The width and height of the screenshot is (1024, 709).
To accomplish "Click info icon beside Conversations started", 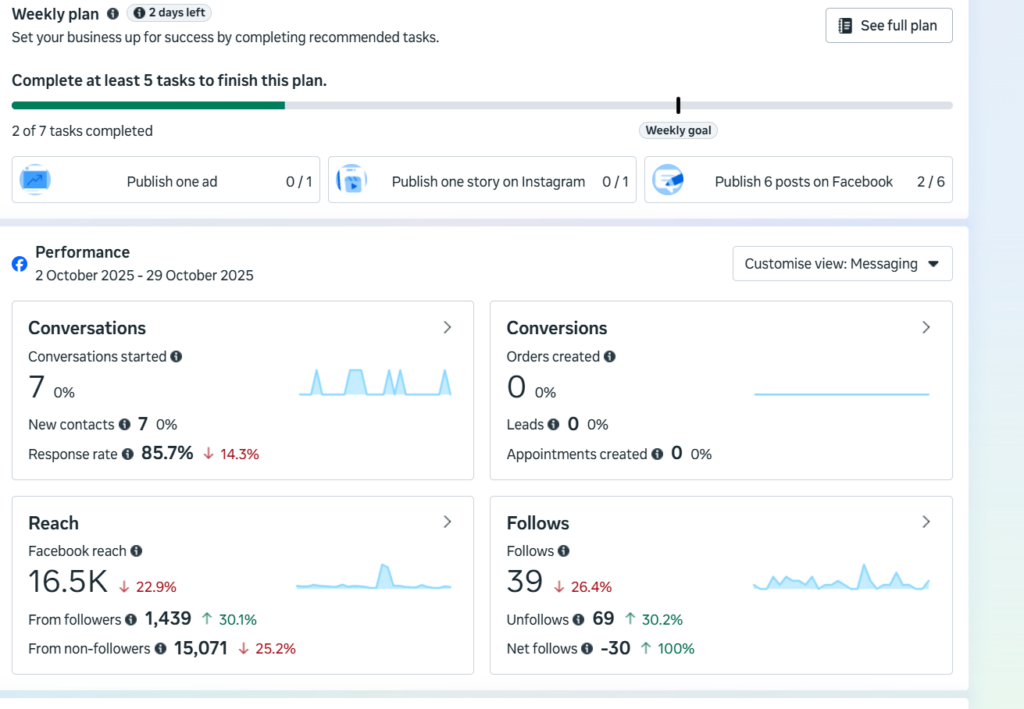I will (176, 356).
